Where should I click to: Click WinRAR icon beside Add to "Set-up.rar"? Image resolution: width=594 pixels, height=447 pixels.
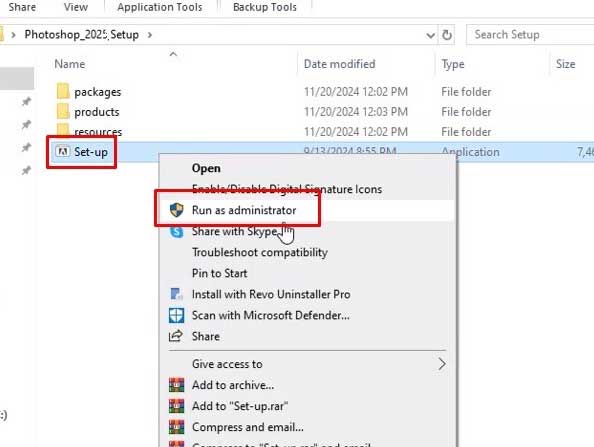[x=177, y=406]
